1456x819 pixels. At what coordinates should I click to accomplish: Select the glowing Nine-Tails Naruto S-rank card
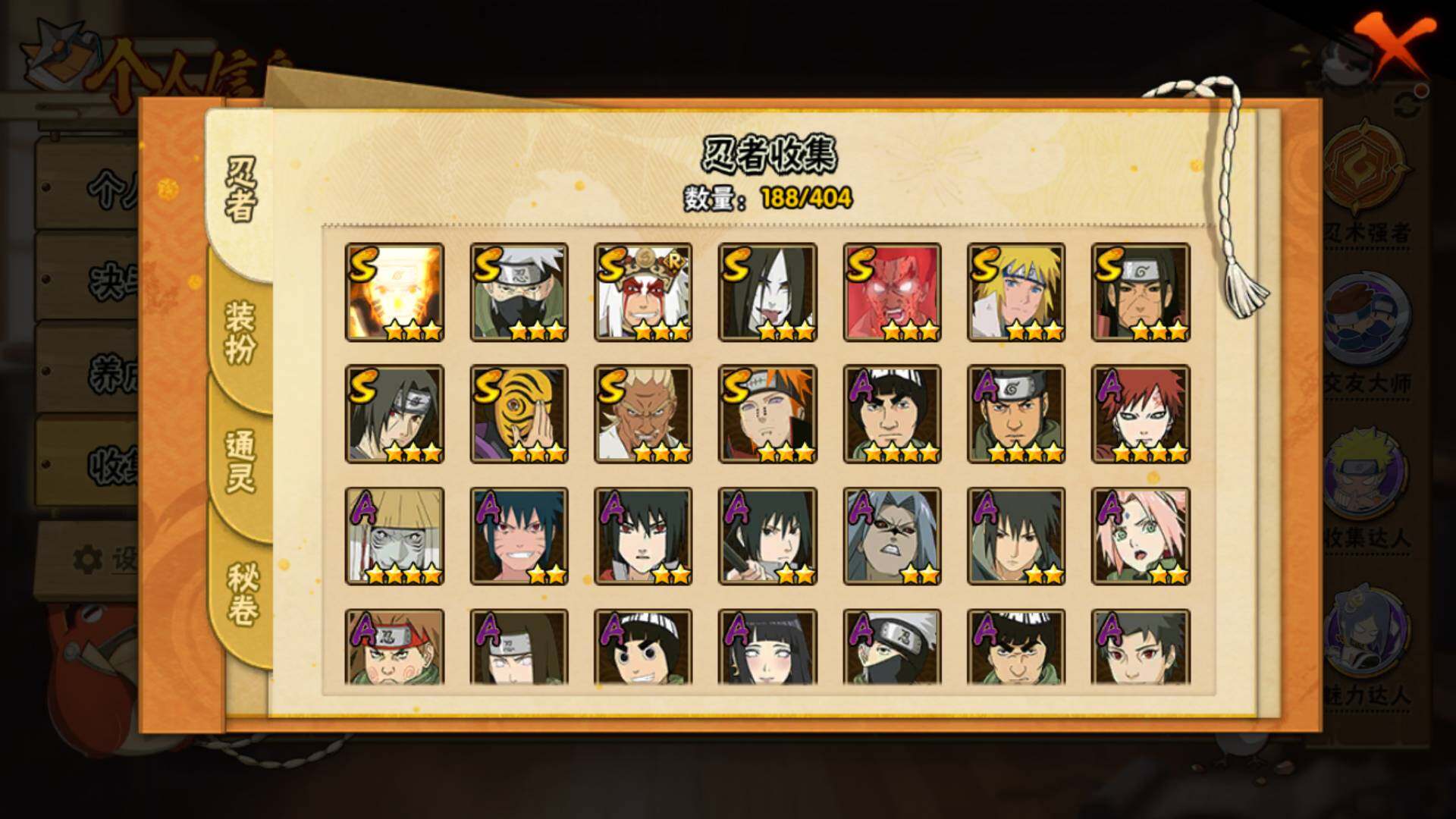(394, 292)
